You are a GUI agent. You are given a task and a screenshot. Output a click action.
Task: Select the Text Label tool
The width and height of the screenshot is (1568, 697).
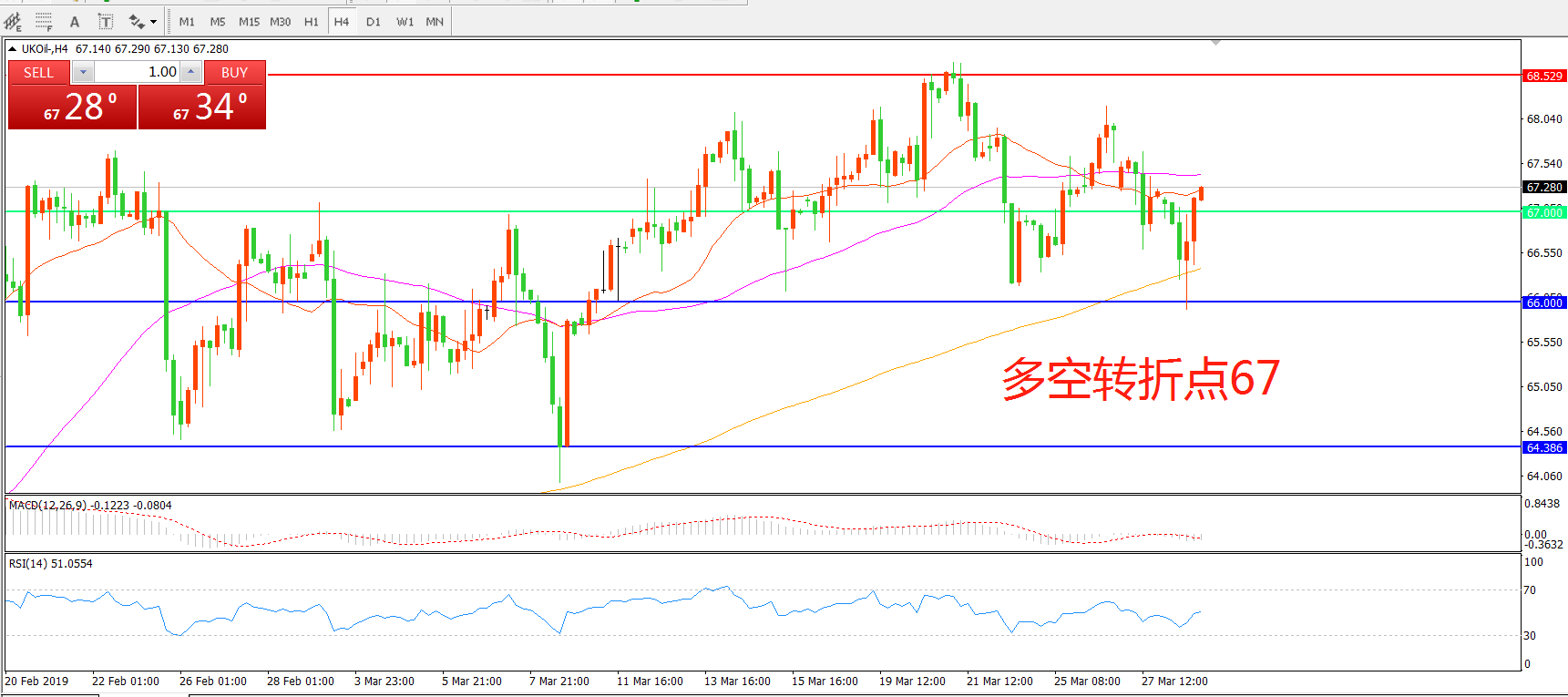[x=106, y=21]
